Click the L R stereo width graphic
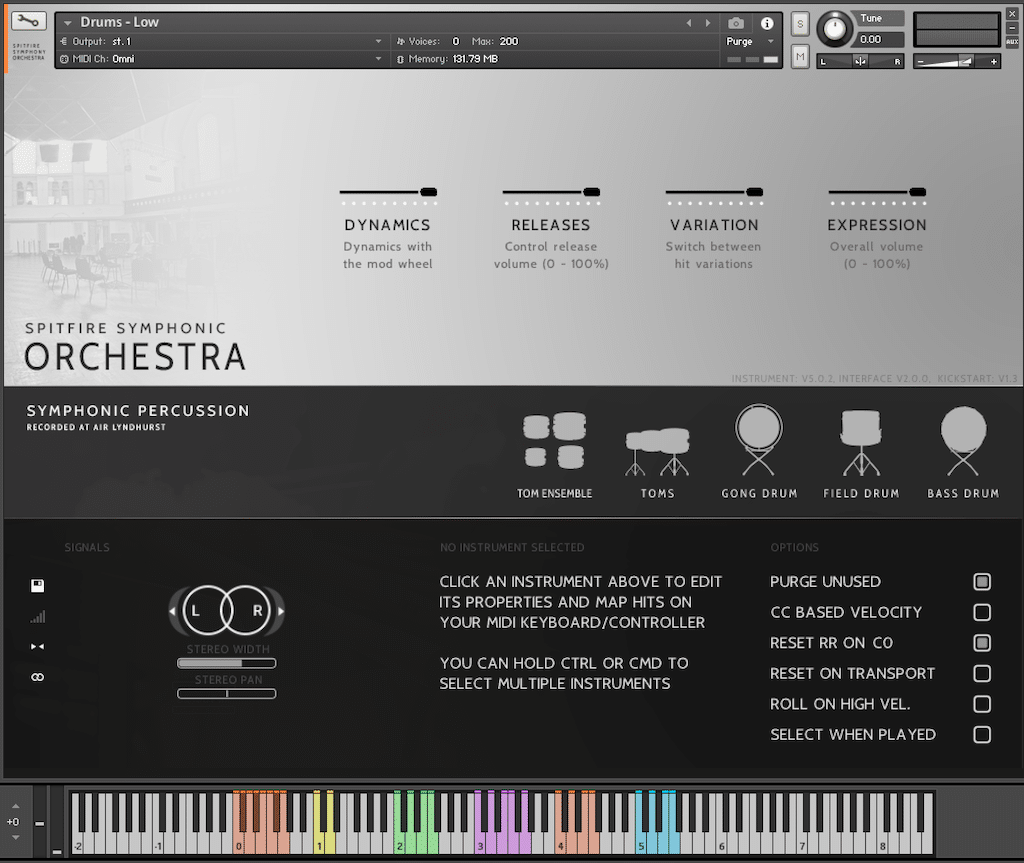 coord(227,611)
